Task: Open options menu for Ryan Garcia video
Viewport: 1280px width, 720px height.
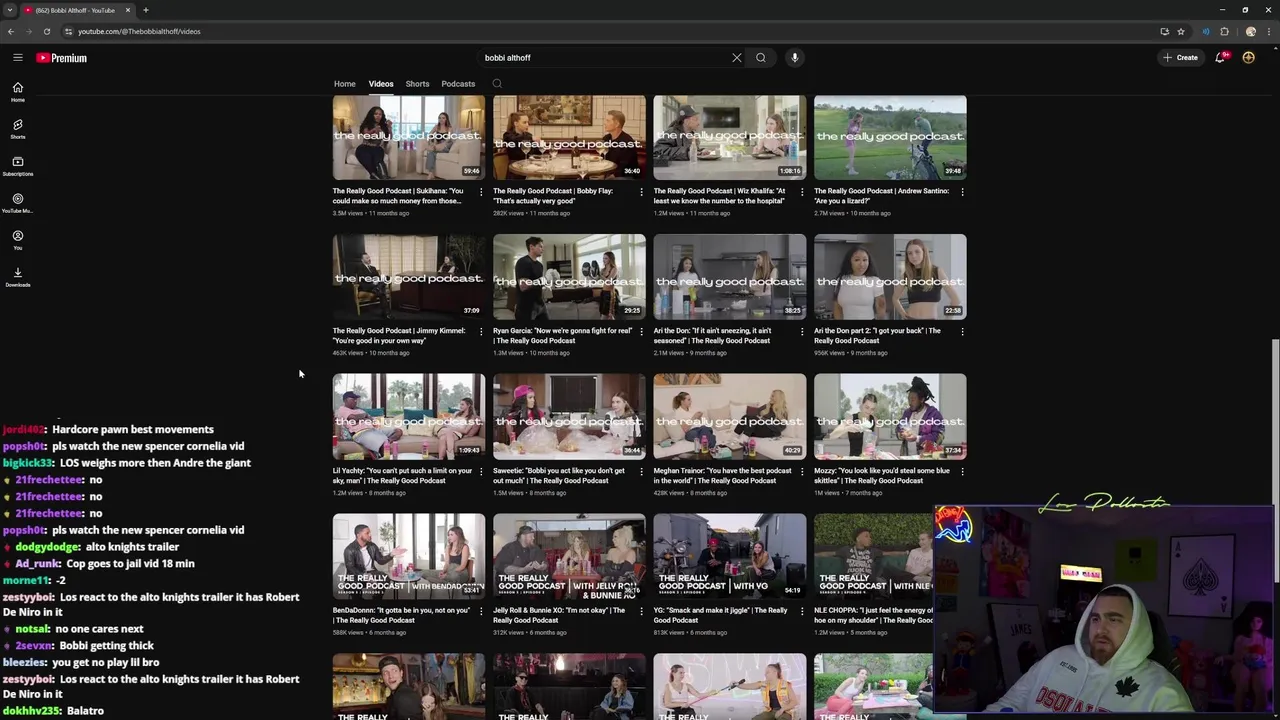Action: tap(642, 331)
